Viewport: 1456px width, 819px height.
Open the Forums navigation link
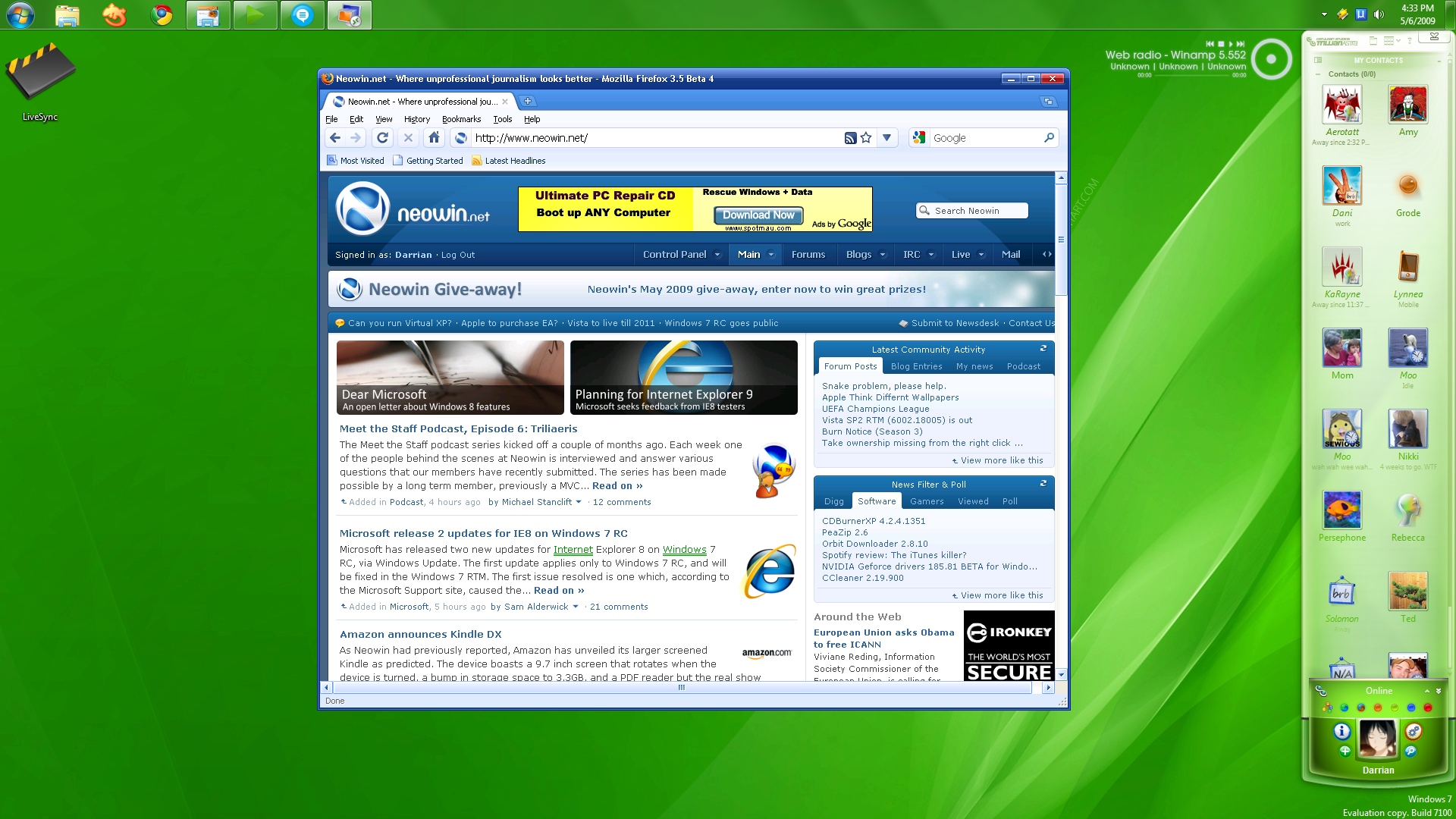(808, 255)
